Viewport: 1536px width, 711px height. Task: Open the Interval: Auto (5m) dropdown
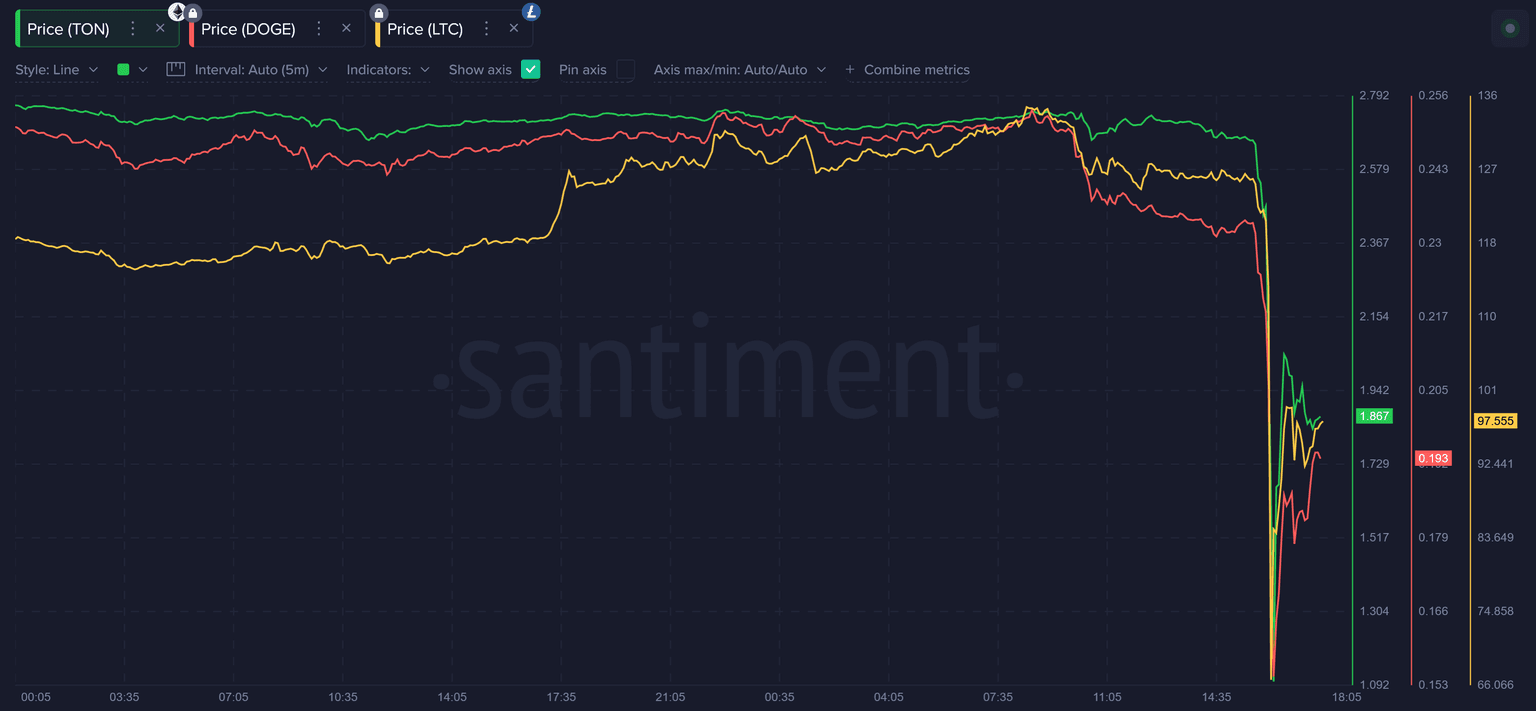260,70
